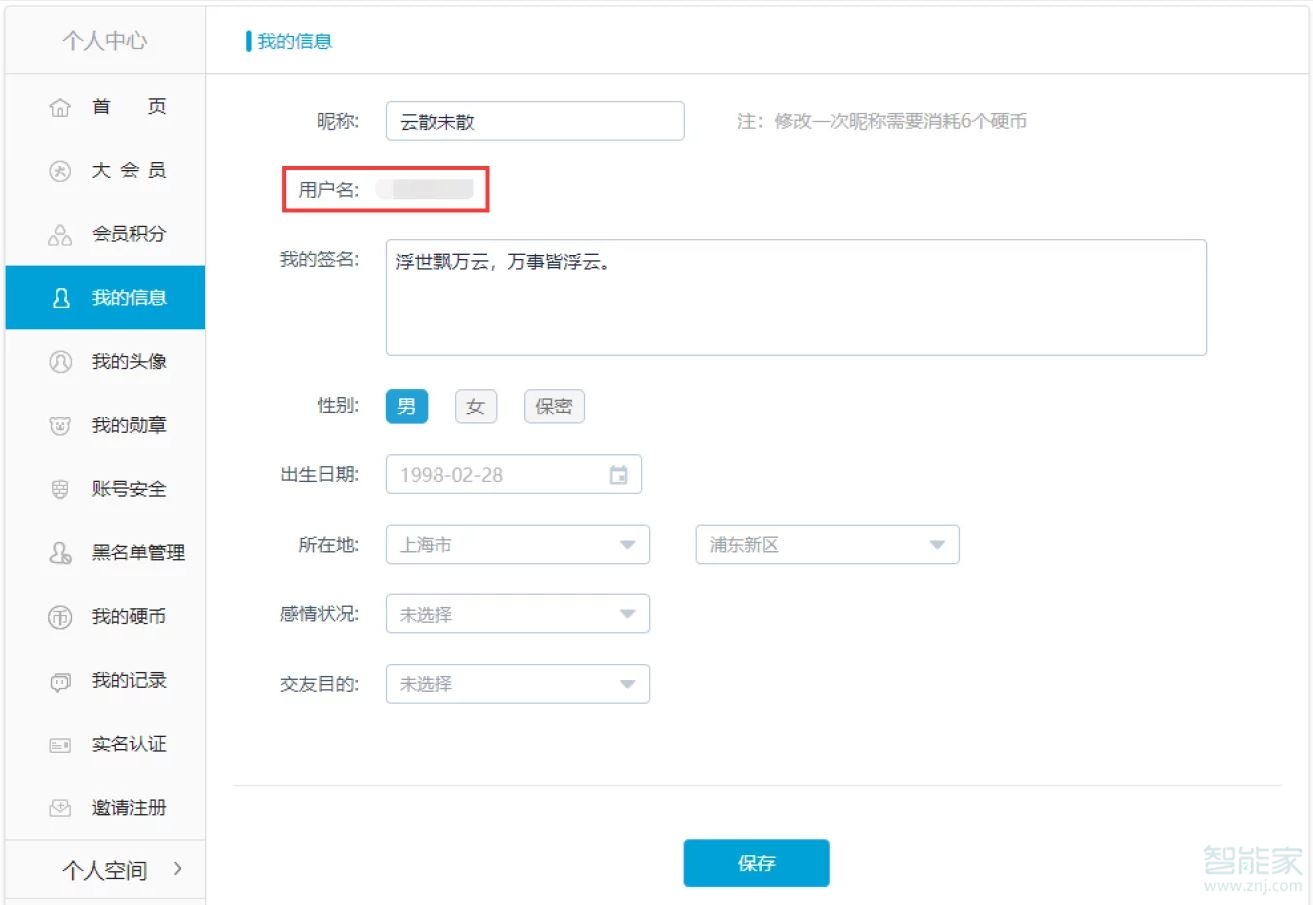Select gender 女

[476, 406]
